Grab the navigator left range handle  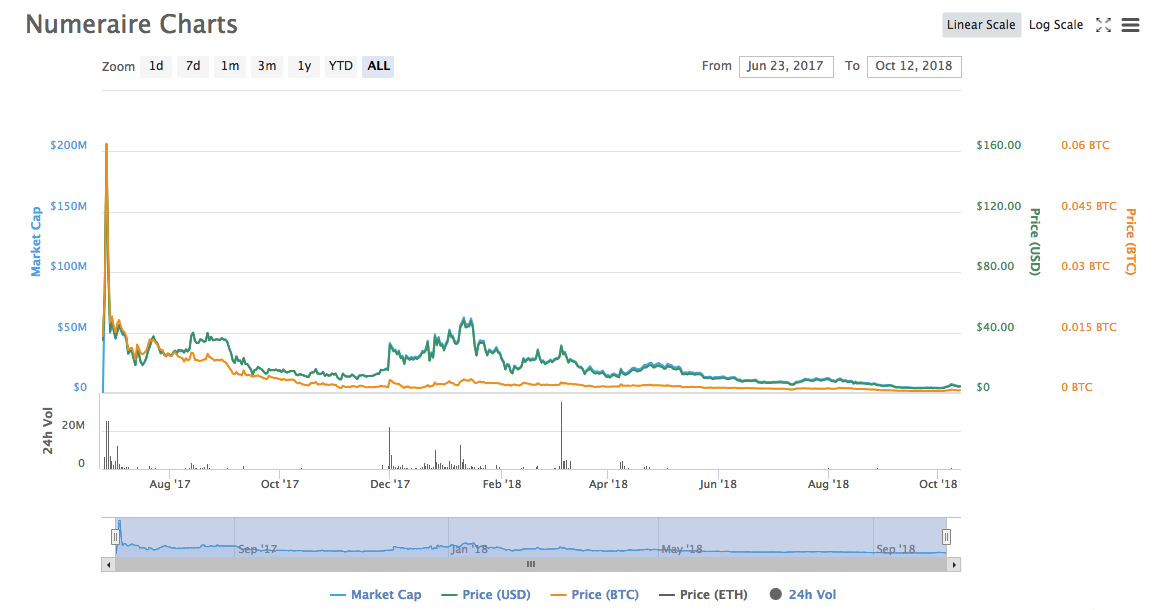[115, 536]
